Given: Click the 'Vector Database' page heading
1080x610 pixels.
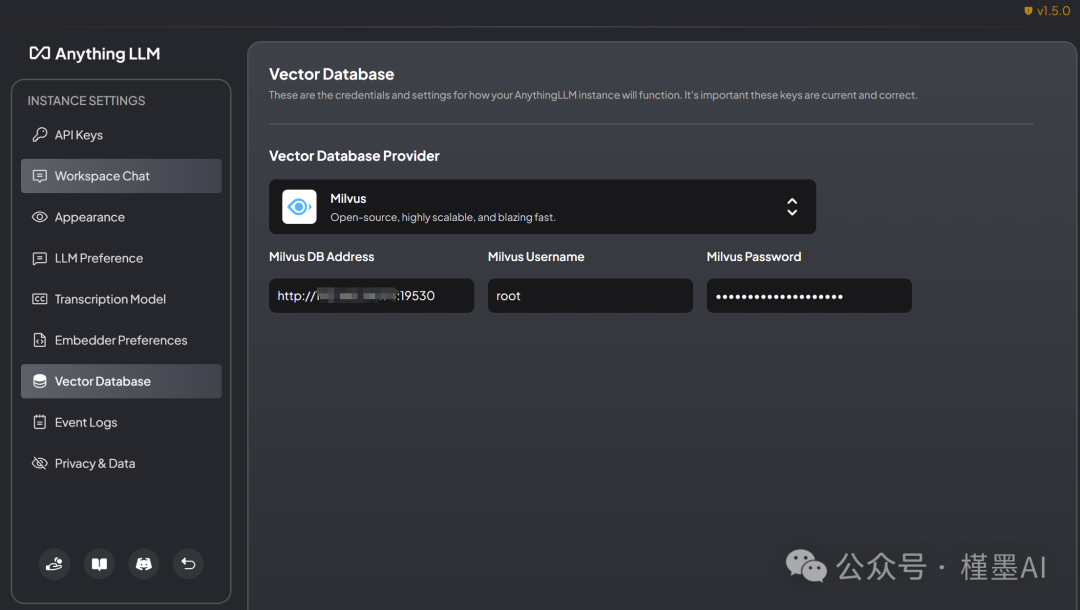Looking at the screenshot, I should [x=331, y=74].
